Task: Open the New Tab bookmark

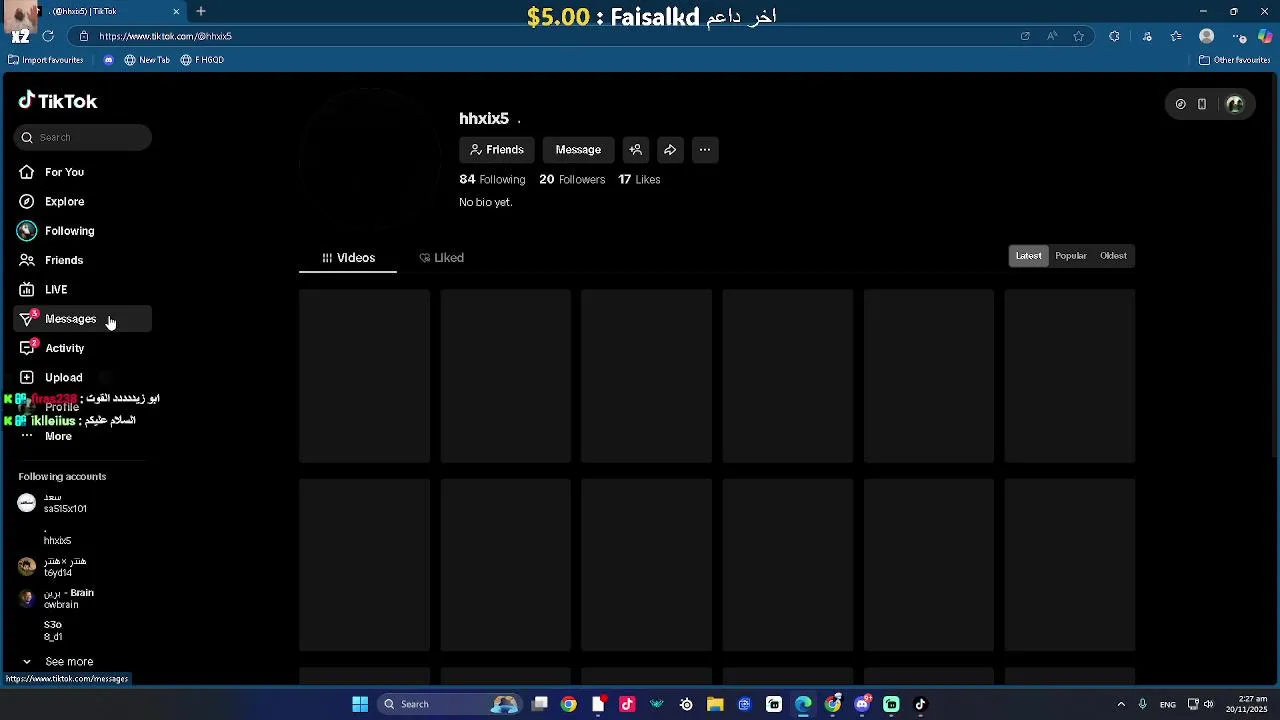Action: (147, 60)
